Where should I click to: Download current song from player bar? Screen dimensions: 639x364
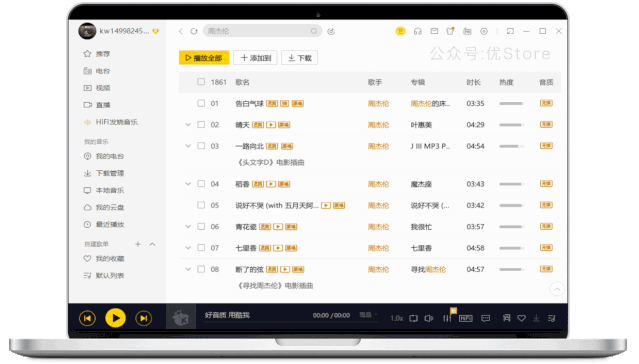tap(536, 318)
